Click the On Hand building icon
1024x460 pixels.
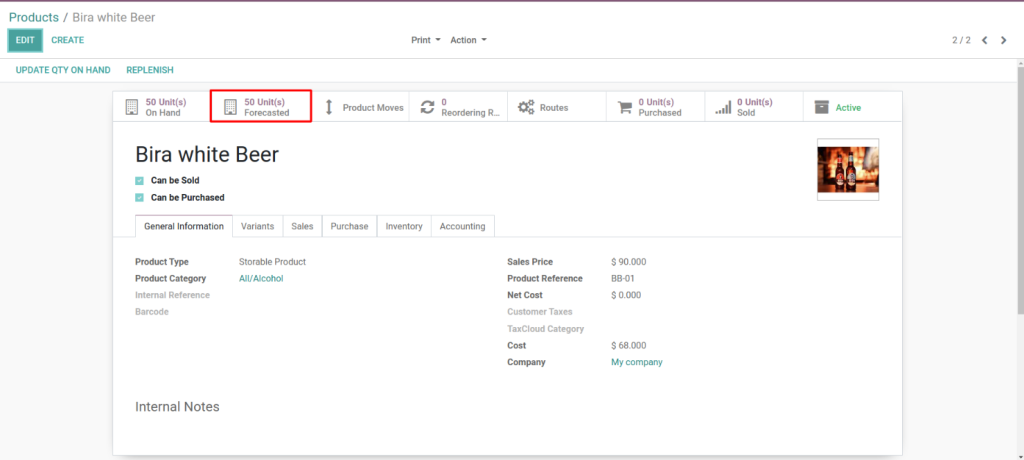[x=132, y=107]
